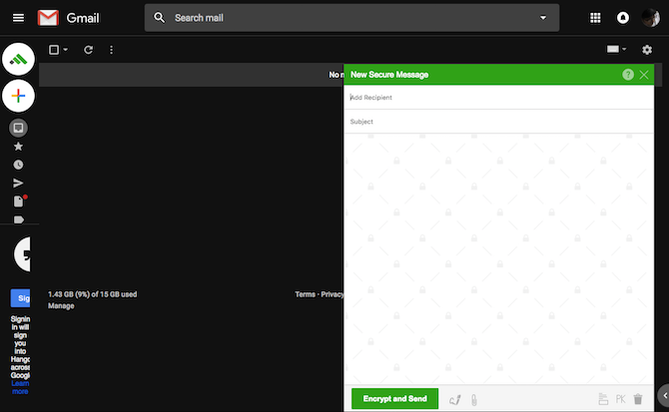Open the Gmail main menu hamburger

18,17
